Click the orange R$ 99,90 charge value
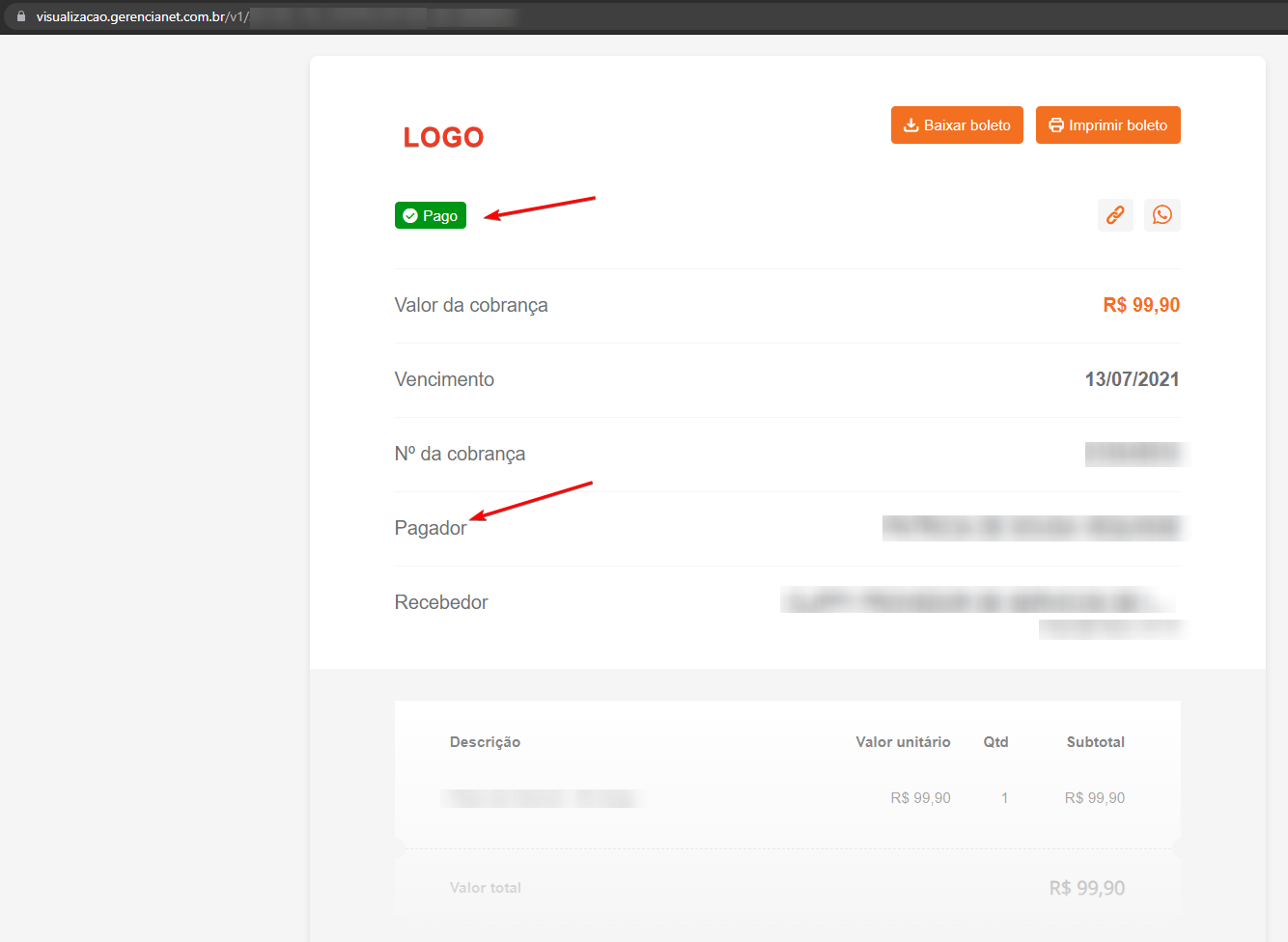1288x942 pixels. click(x=1141, y=305)
